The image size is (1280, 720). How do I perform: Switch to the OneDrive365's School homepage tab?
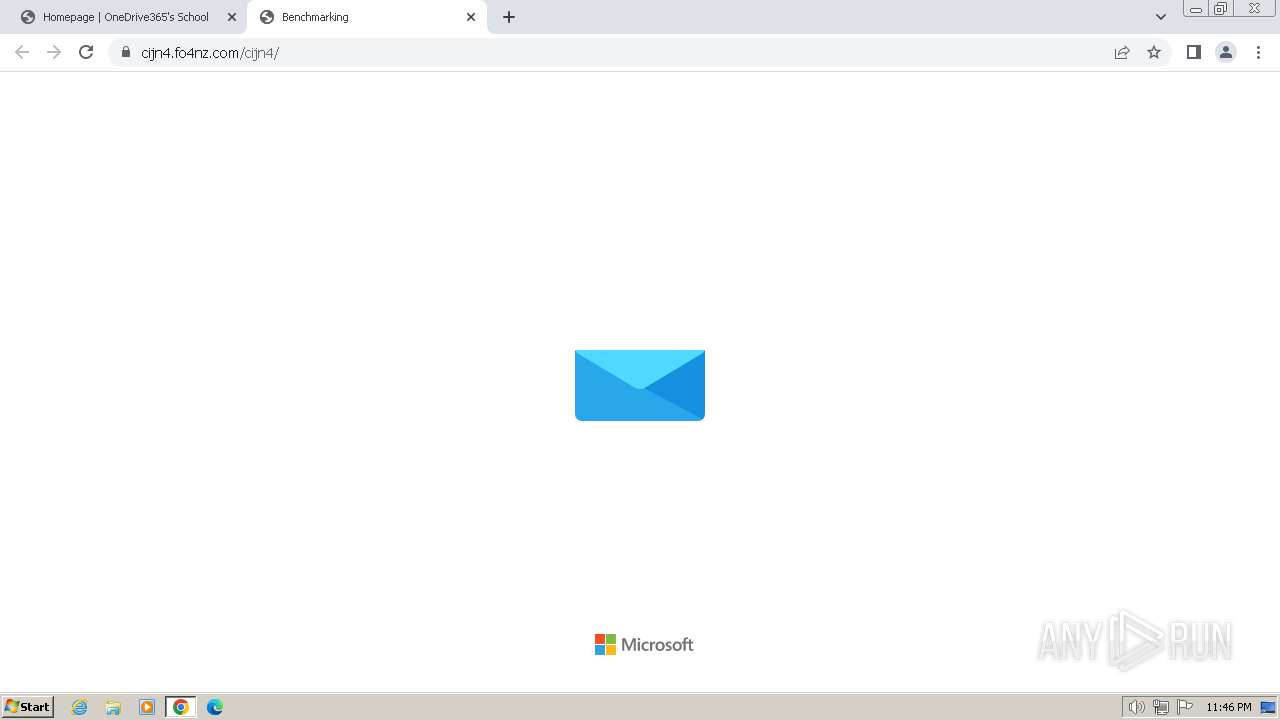125,17
